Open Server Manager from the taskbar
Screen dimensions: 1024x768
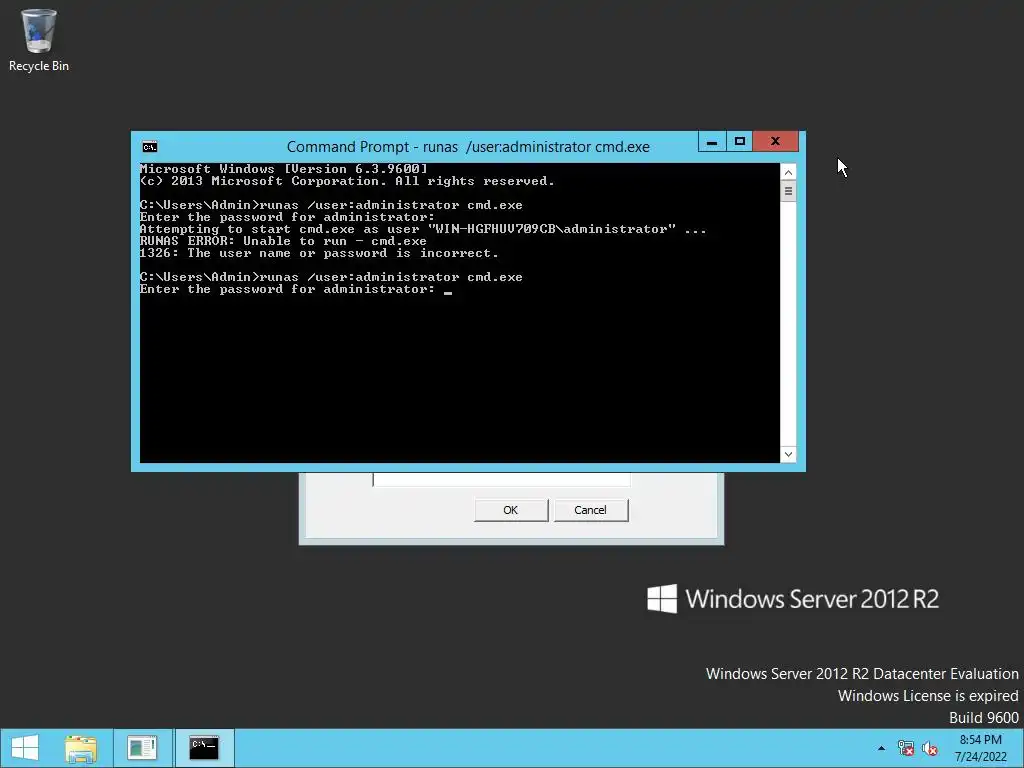tap(142, 748)
